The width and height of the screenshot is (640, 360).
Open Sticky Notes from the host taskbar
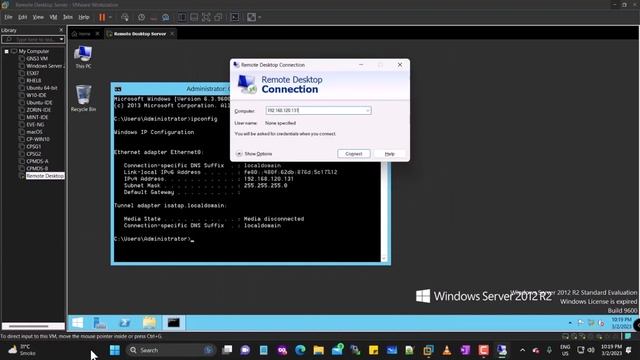[x=373, y=350]
